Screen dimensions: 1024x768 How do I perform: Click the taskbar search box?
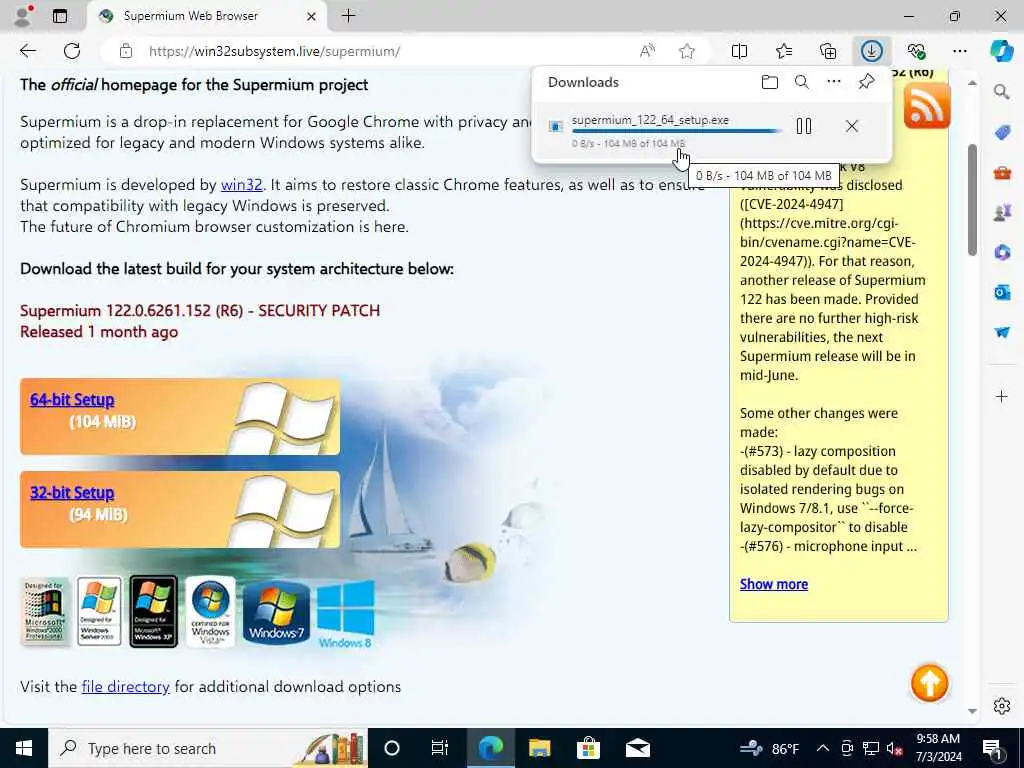click(x=208, y=748)
